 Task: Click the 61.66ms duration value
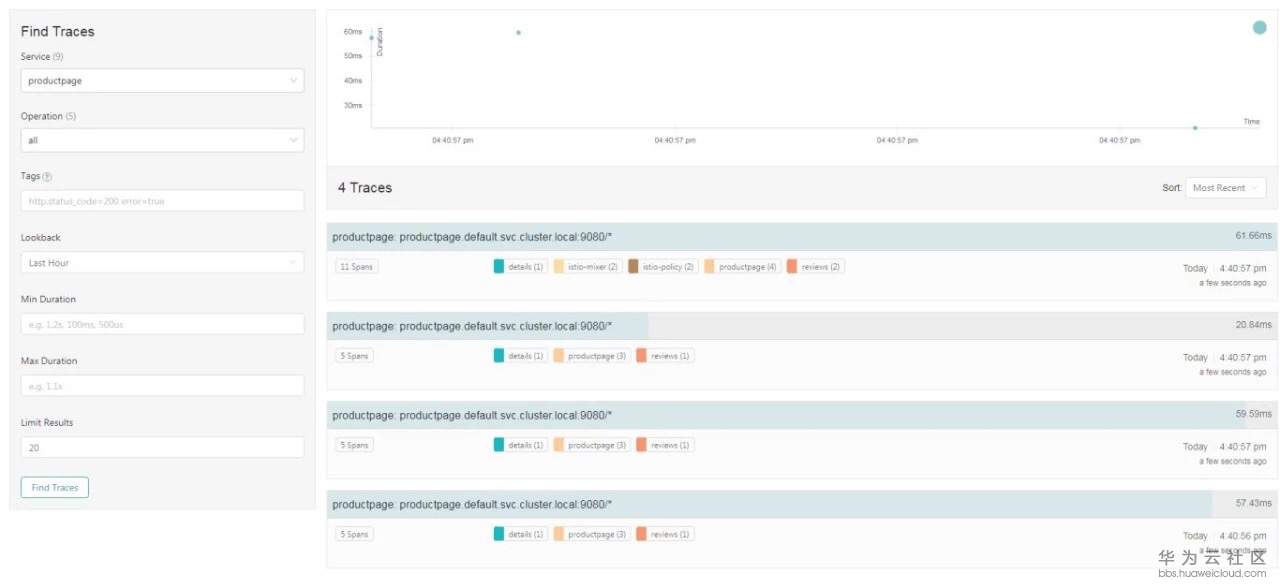[1253, 236]
